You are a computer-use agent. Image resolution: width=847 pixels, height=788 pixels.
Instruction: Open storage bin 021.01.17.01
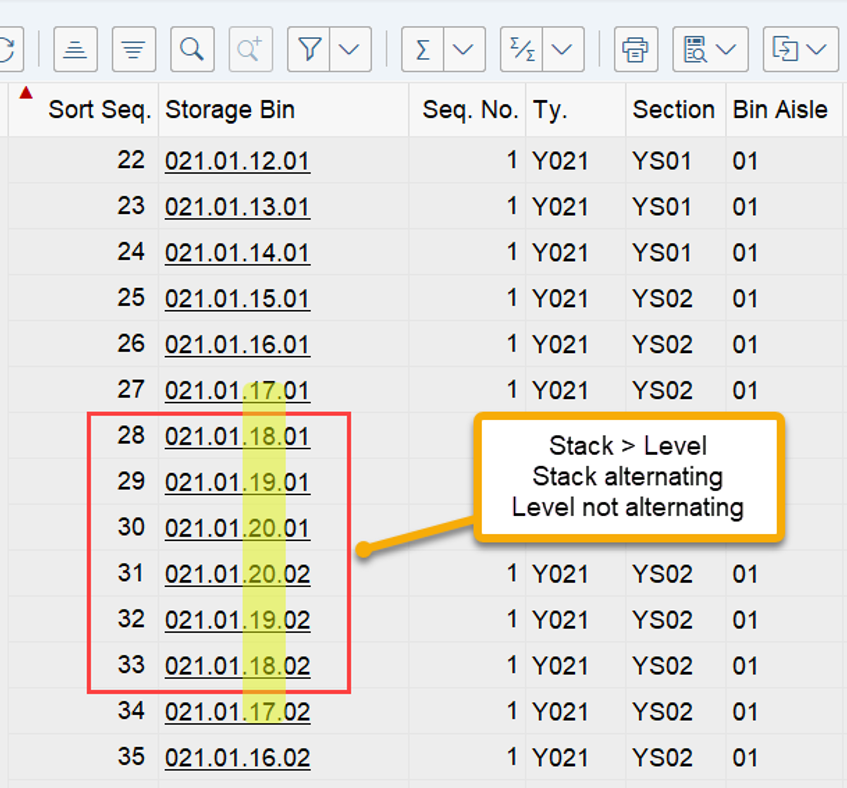coord(237,390)
